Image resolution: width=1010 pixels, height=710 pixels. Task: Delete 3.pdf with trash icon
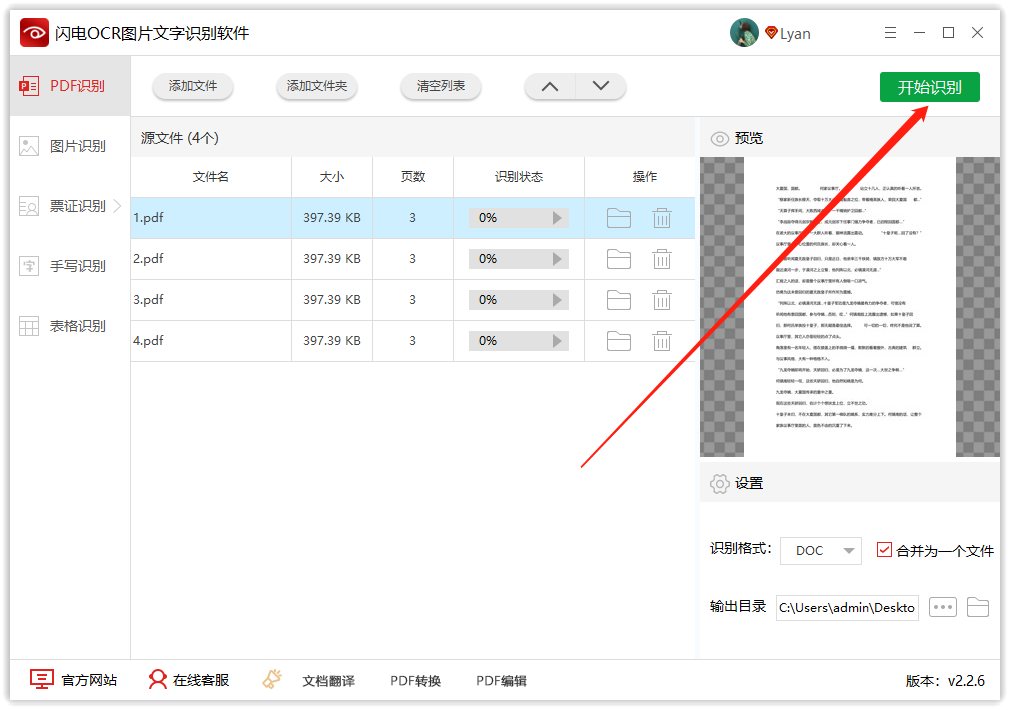662,300
